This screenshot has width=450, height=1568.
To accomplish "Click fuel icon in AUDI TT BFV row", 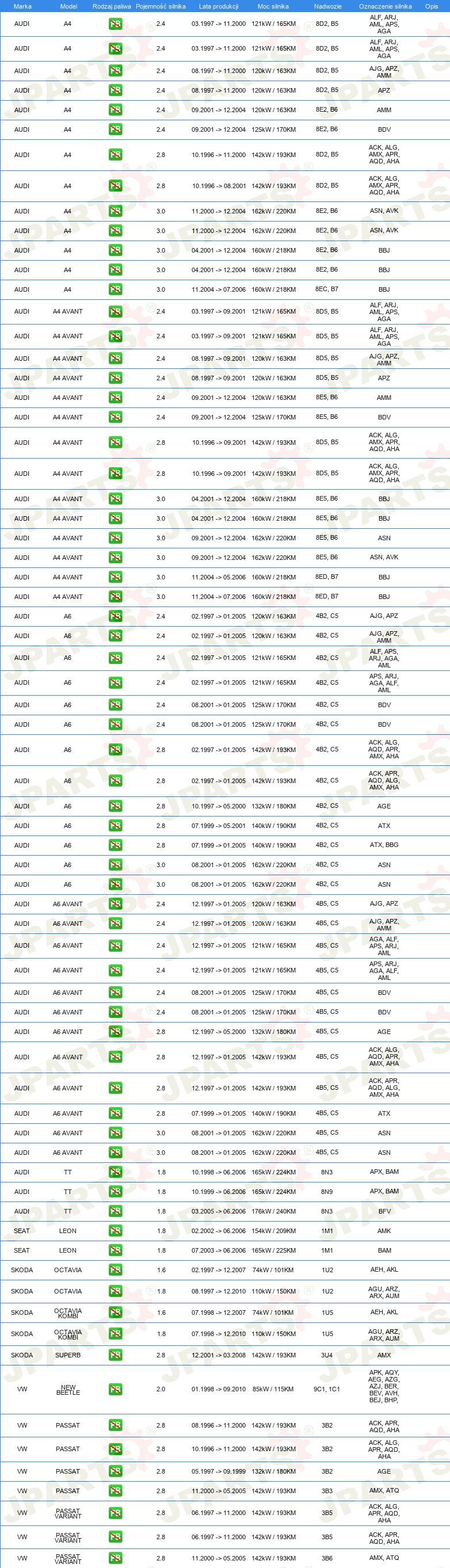I will coord(115,1211).
